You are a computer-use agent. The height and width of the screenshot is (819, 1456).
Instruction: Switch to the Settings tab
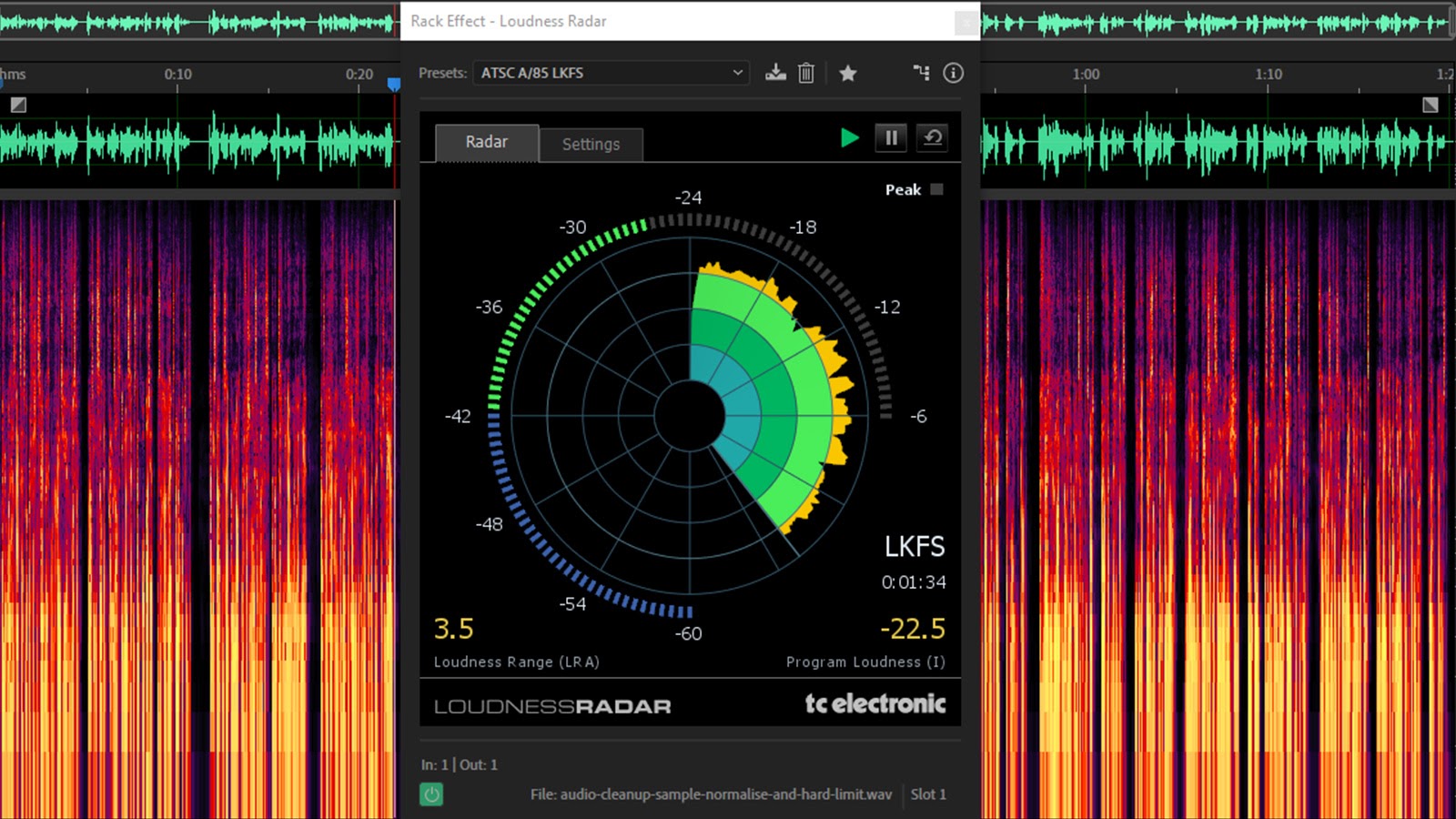pos(590,144)
